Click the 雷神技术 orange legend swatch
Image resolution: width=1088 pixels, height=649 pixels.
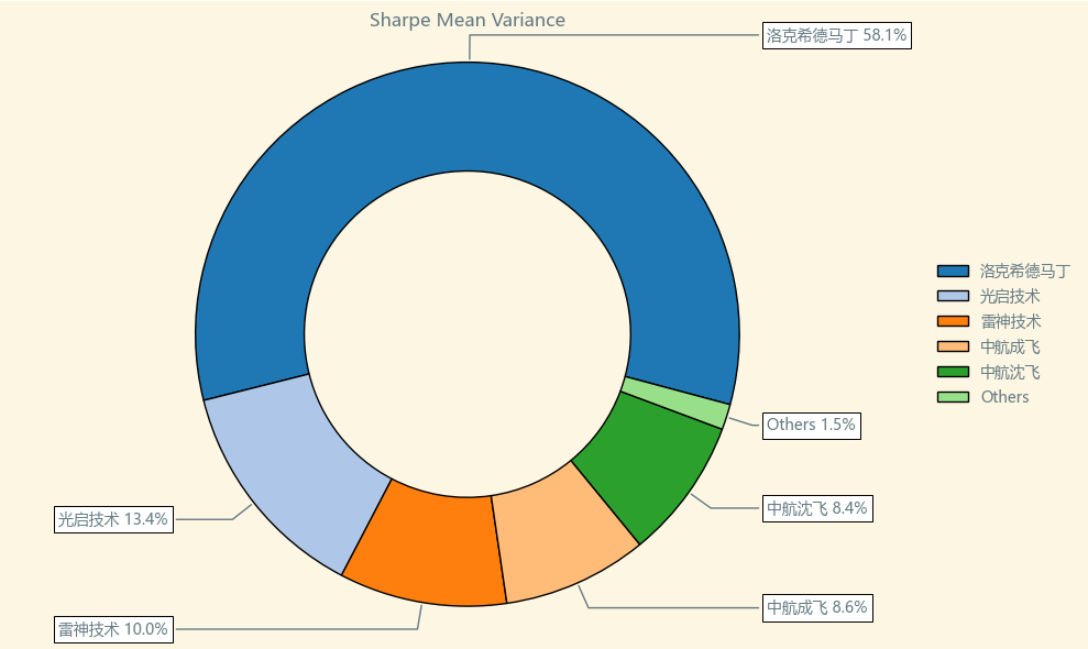[x=953, y=321]
